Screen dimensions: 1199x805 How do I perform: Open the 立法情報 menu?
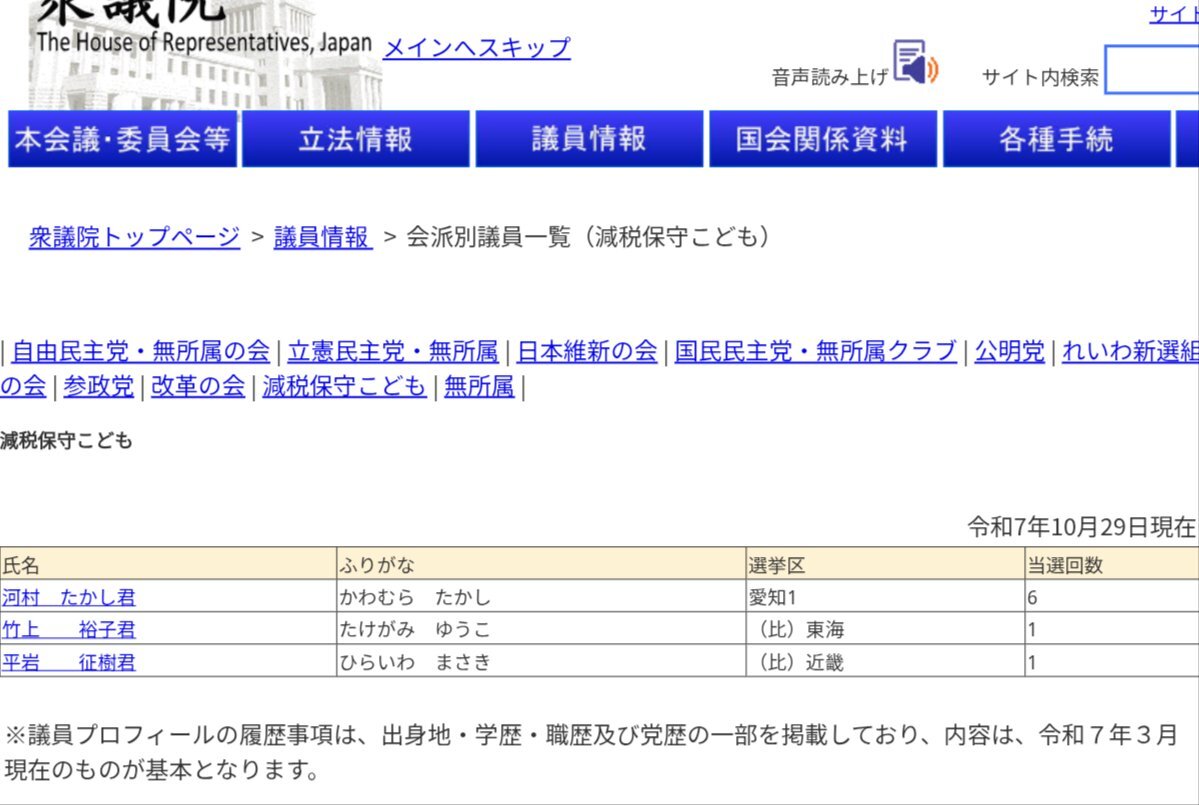[356, 139]
